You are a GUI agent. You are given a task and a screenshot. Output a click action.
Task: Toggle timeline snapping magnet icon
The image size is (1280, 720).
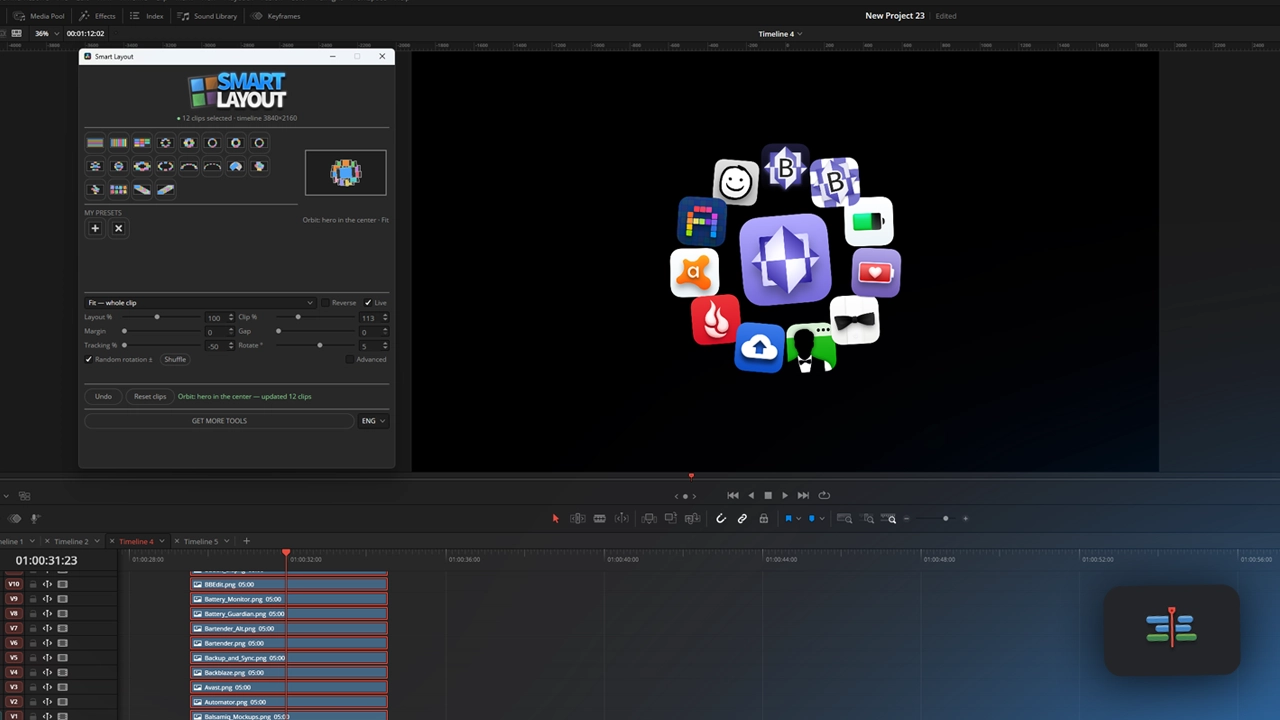point(720,519)
